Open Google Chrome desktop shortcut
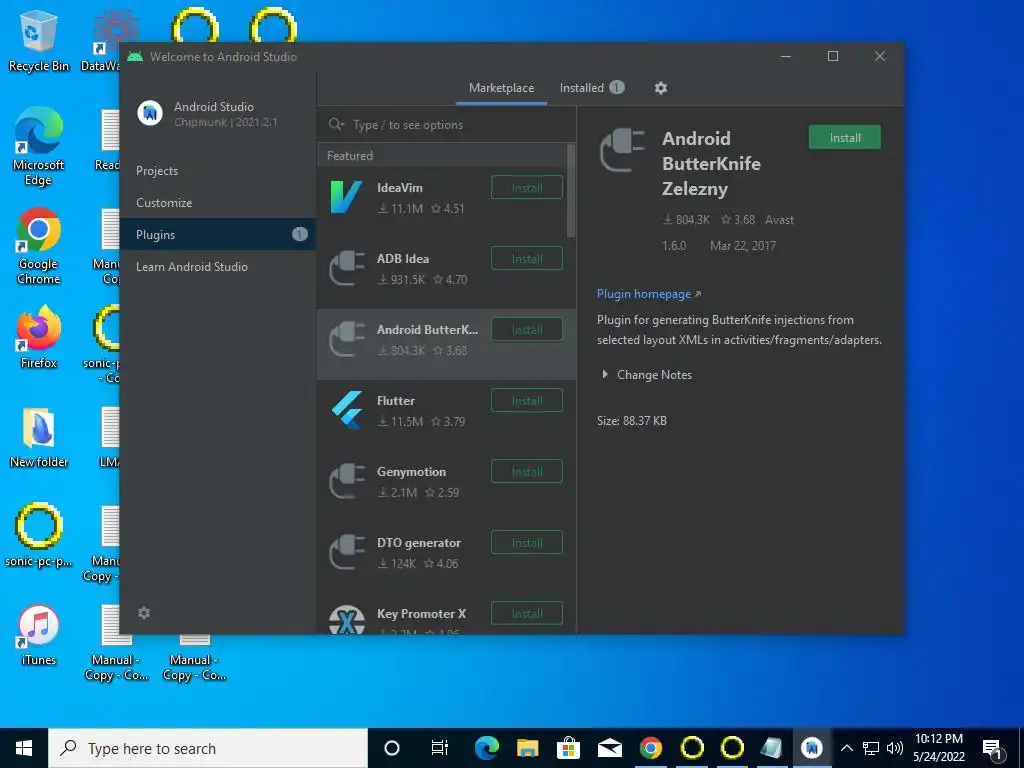The width and height of the screenshot is (1024, 768). [x=39, y=246]
